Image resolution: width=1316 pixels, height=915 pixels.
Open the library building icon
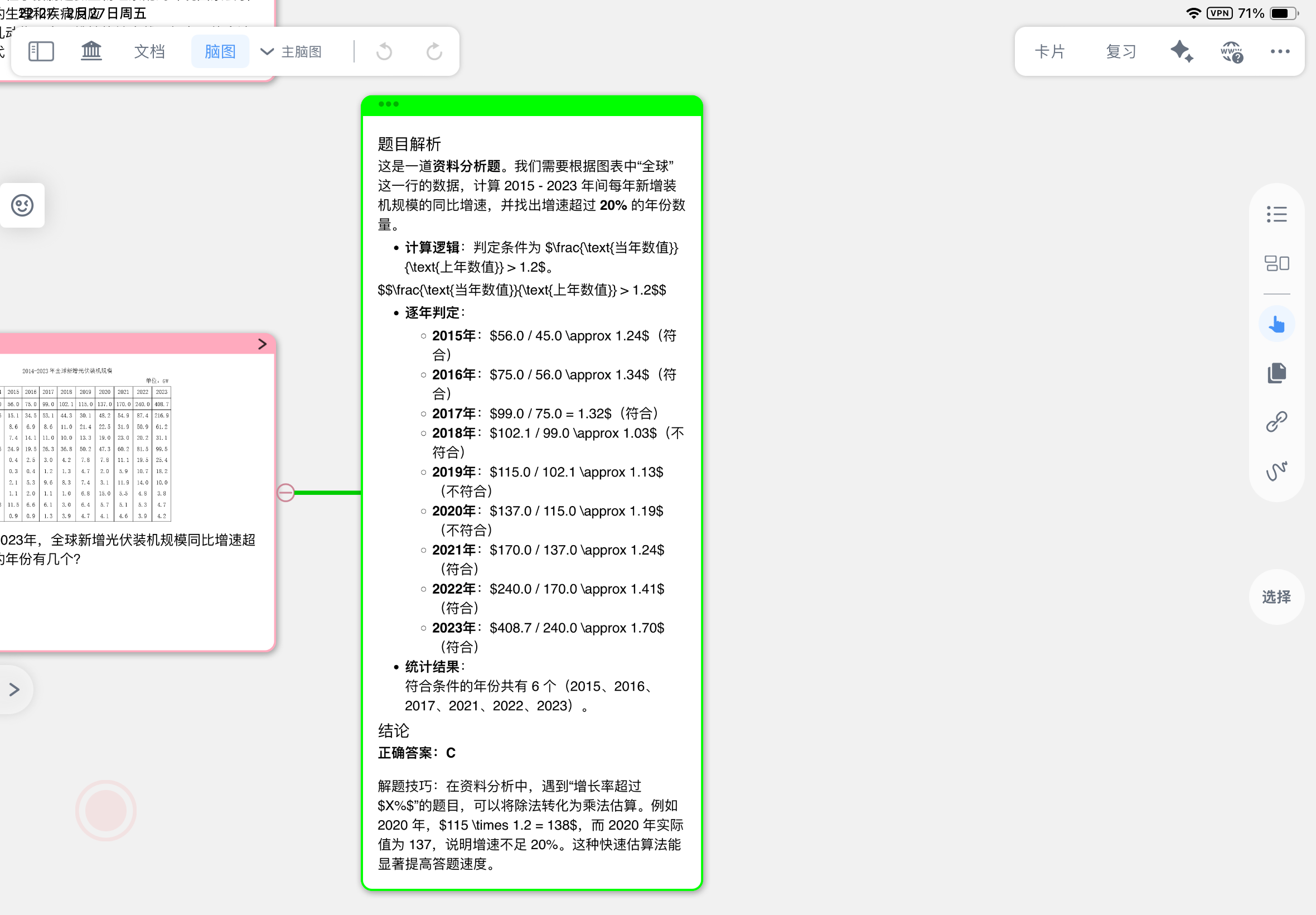[x=91, y=51]
